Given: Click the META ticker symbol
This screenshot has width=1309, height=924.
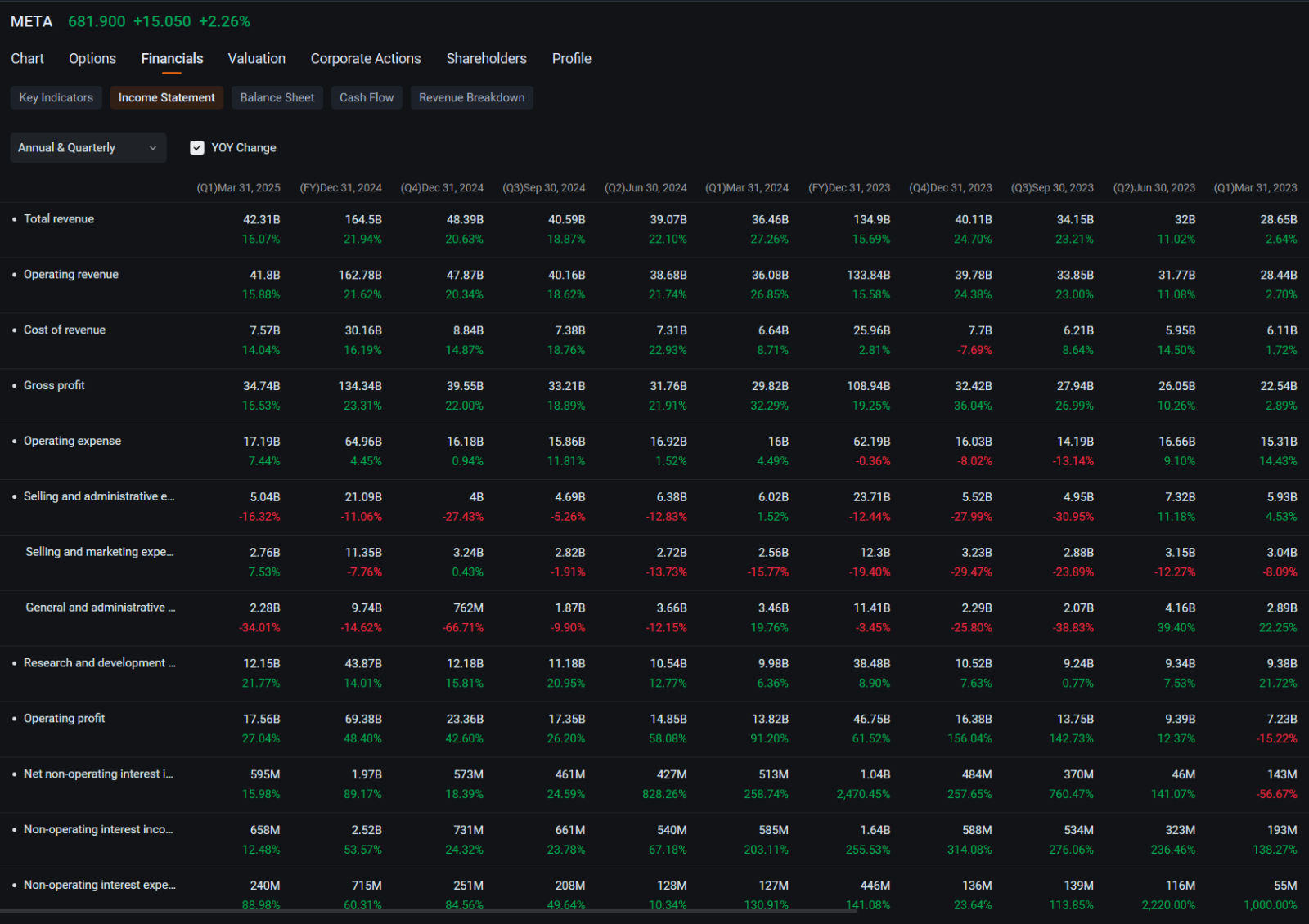Looking at the screenshot, I should click(31, 21).
